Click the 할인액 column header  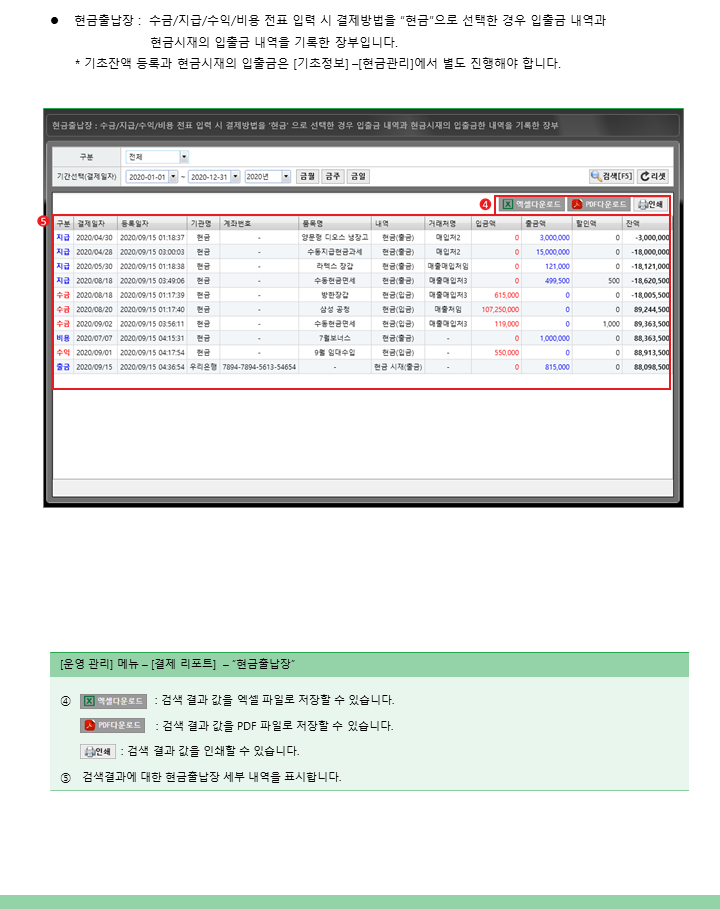click(x=597, y=223)
